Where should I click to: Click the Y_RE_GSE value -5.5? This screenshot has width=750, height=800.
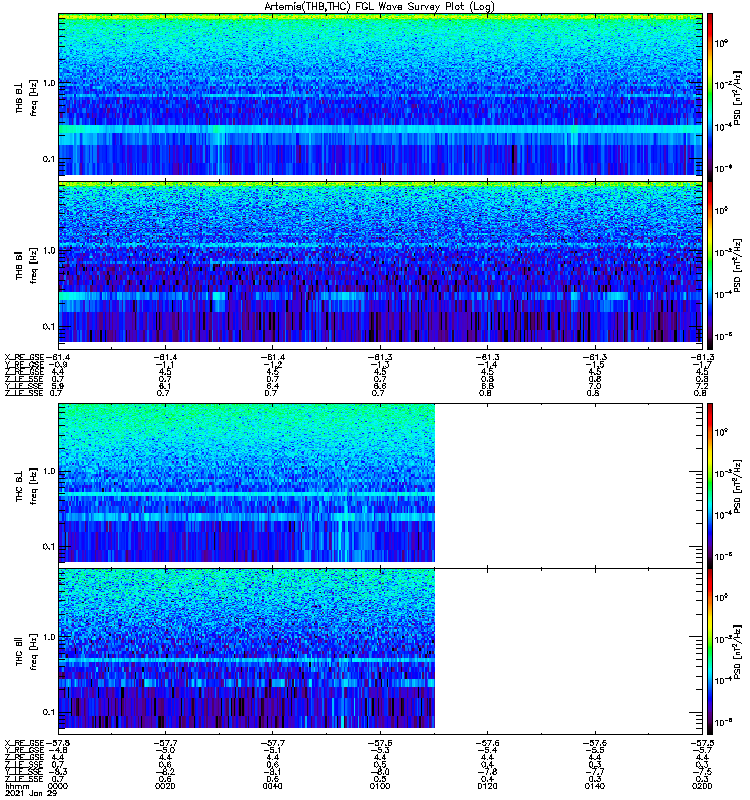pyautogui.click(x=594, y=751)
